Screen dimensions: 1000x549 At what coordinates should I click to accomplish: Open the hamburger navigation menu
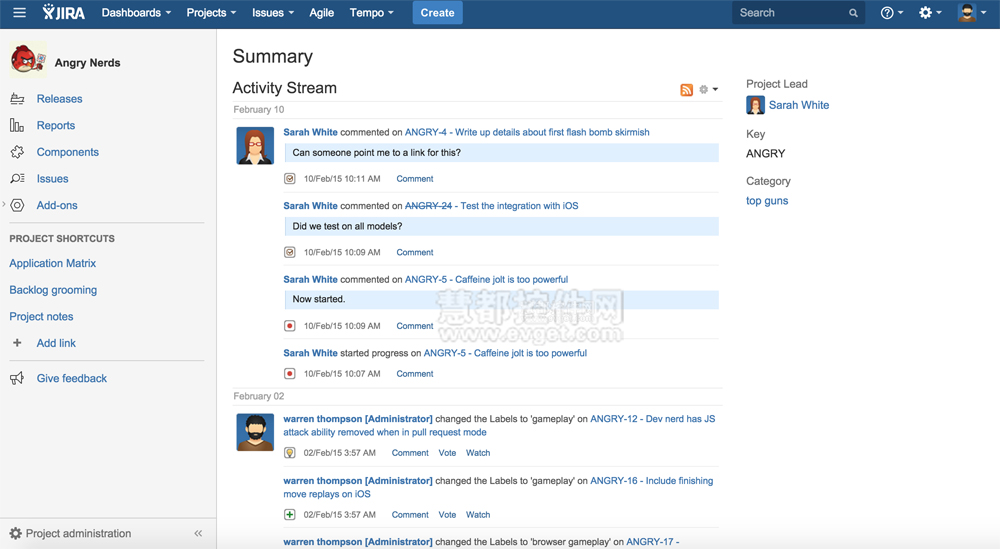(20, 13)
